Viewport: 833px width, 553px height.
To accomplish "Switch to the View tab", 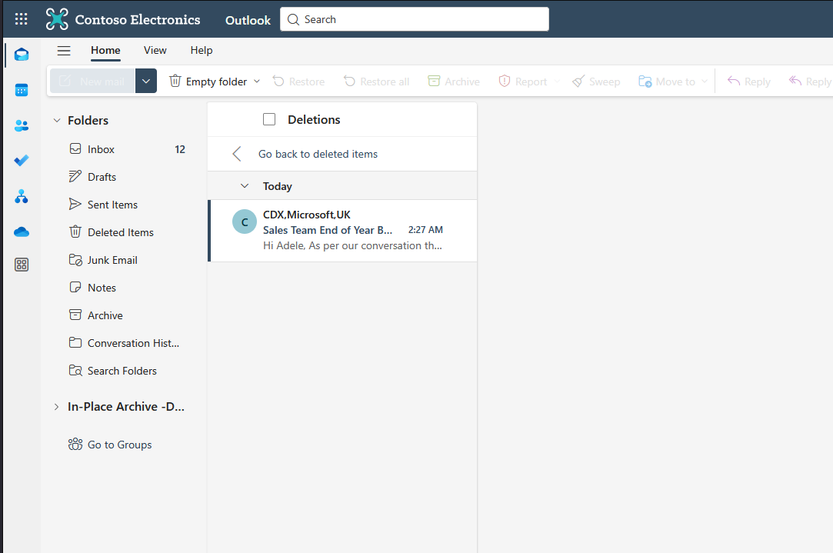I will 155,50.
